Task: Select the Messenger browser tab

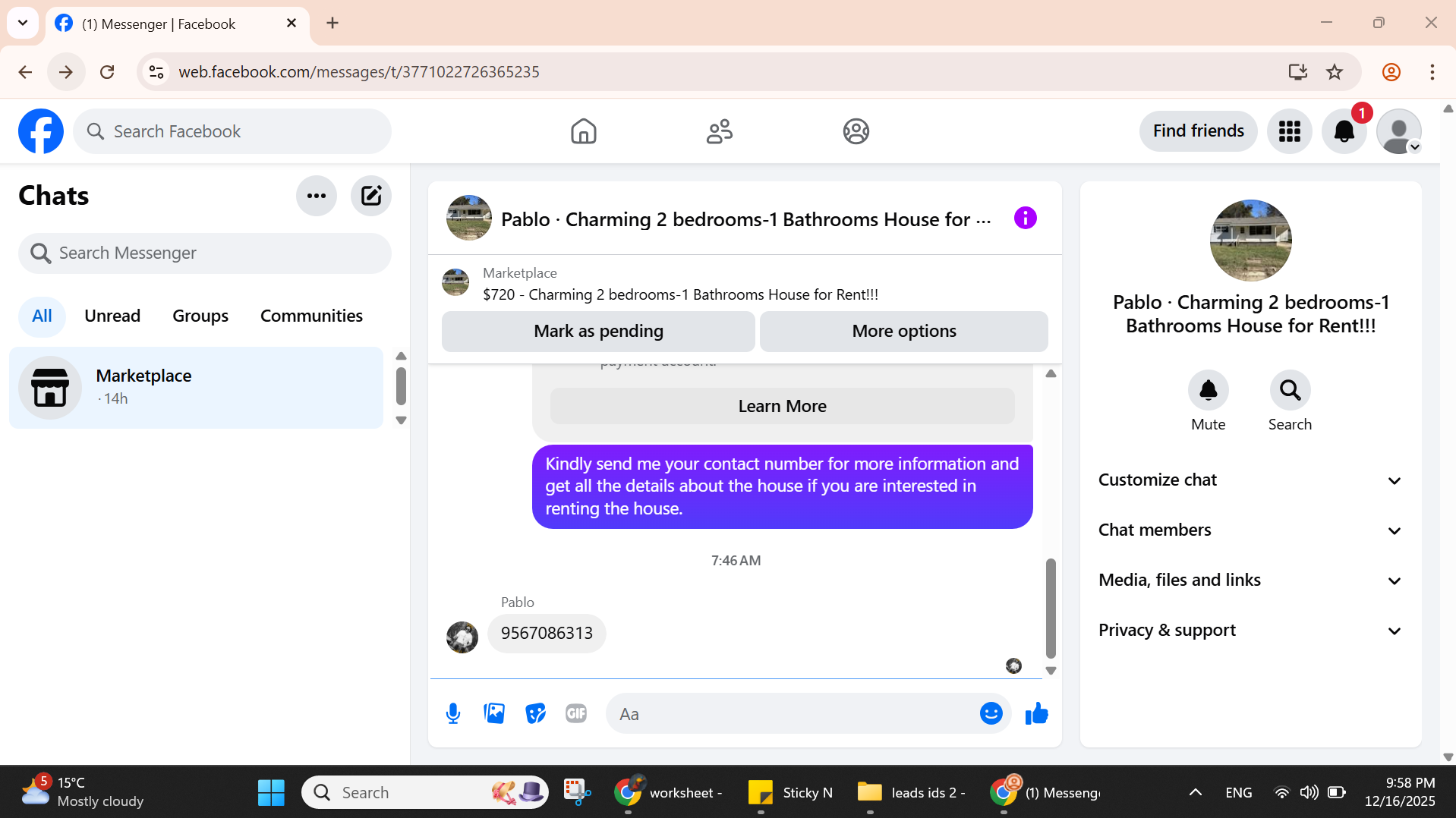Action: click(x=177, y=24)
